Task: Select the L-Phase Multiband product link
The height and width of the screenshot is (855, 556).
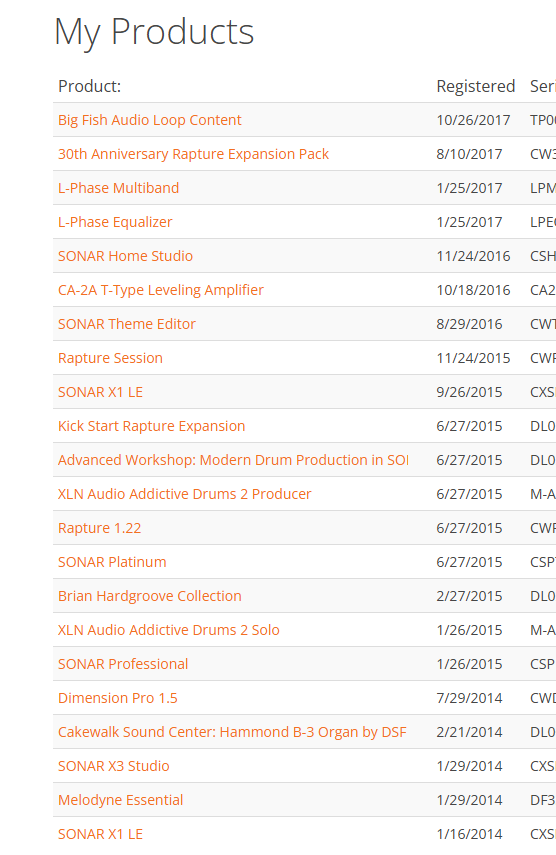Action: pyautogui.click(x=118, y=188)
